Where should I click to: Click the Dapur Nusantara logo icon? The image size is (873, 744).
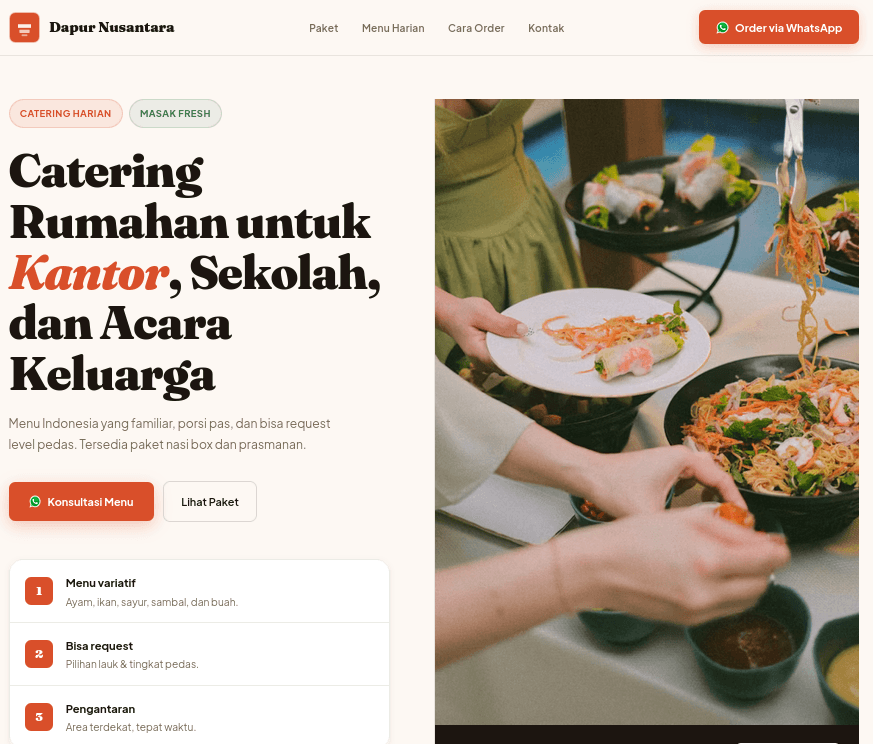24,27
